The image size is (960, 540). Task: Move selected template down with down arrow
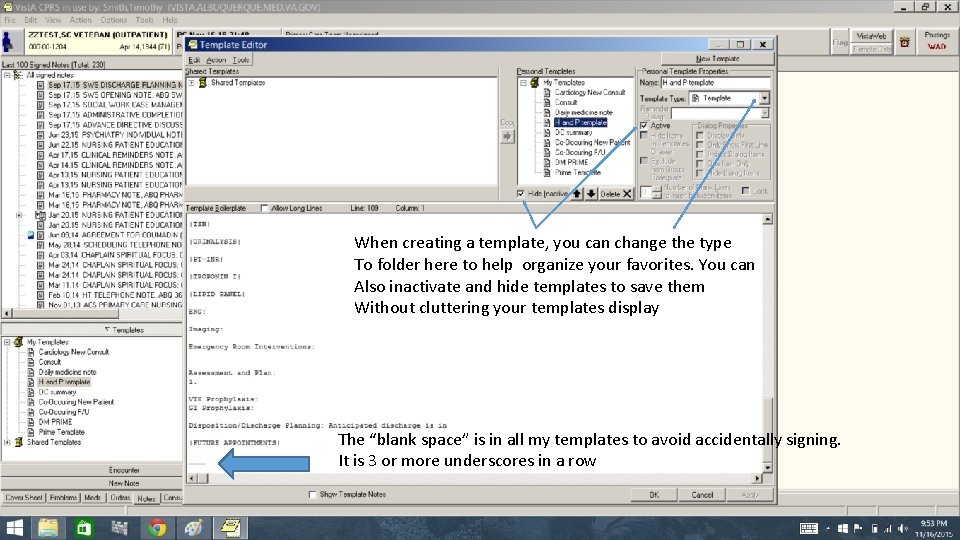coord(591,193)
